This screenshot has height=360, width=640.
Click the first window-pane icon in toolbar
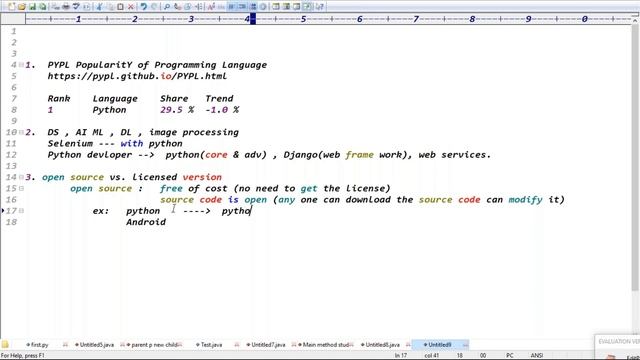[276, 7]
